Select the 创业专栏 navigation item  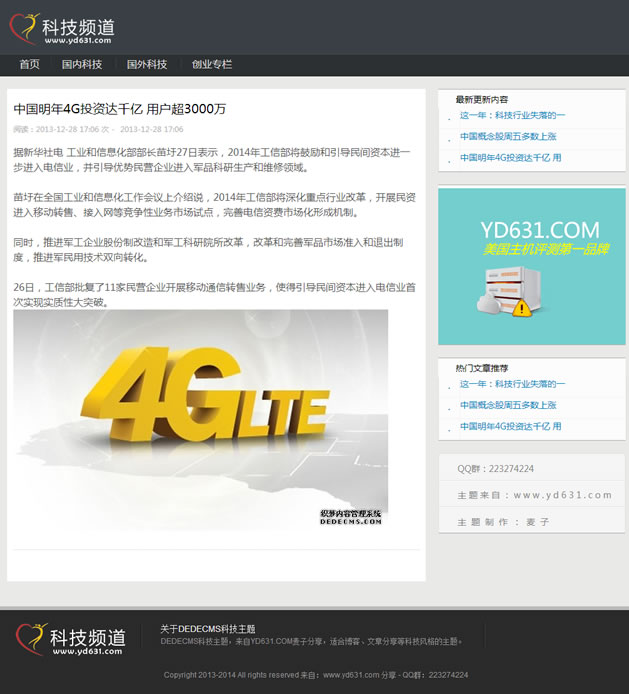212,65
